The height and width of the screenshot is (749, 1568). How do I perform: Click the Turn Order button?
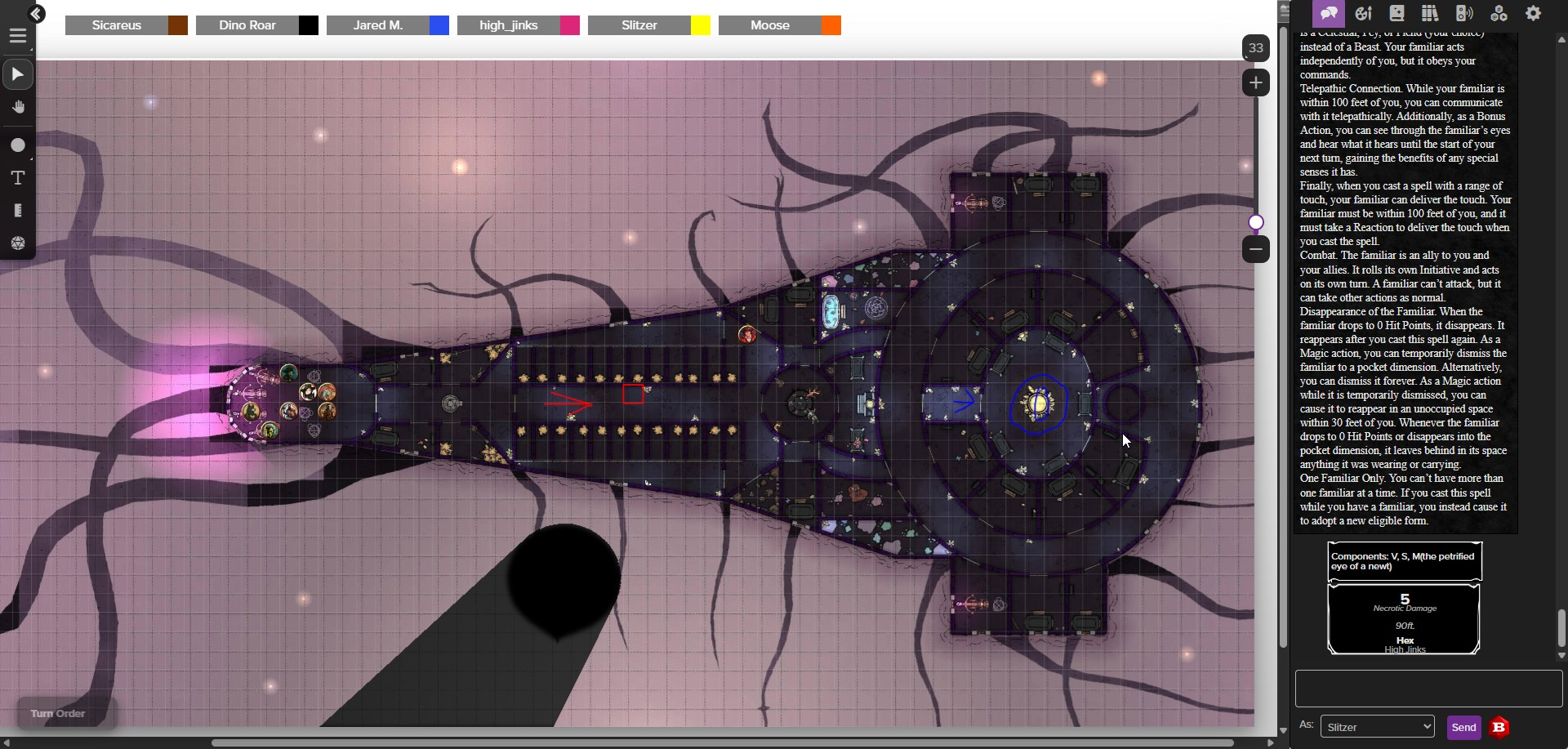coord(58,713)
